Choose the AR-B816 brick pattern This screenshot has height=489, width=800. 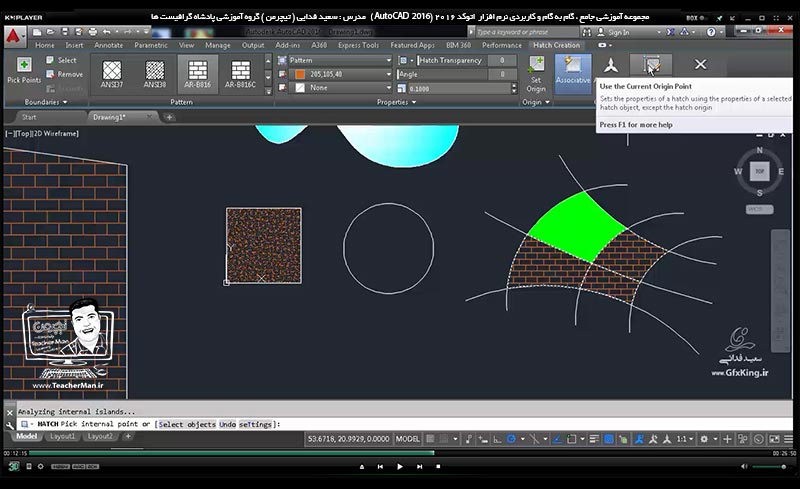point(197,75)
